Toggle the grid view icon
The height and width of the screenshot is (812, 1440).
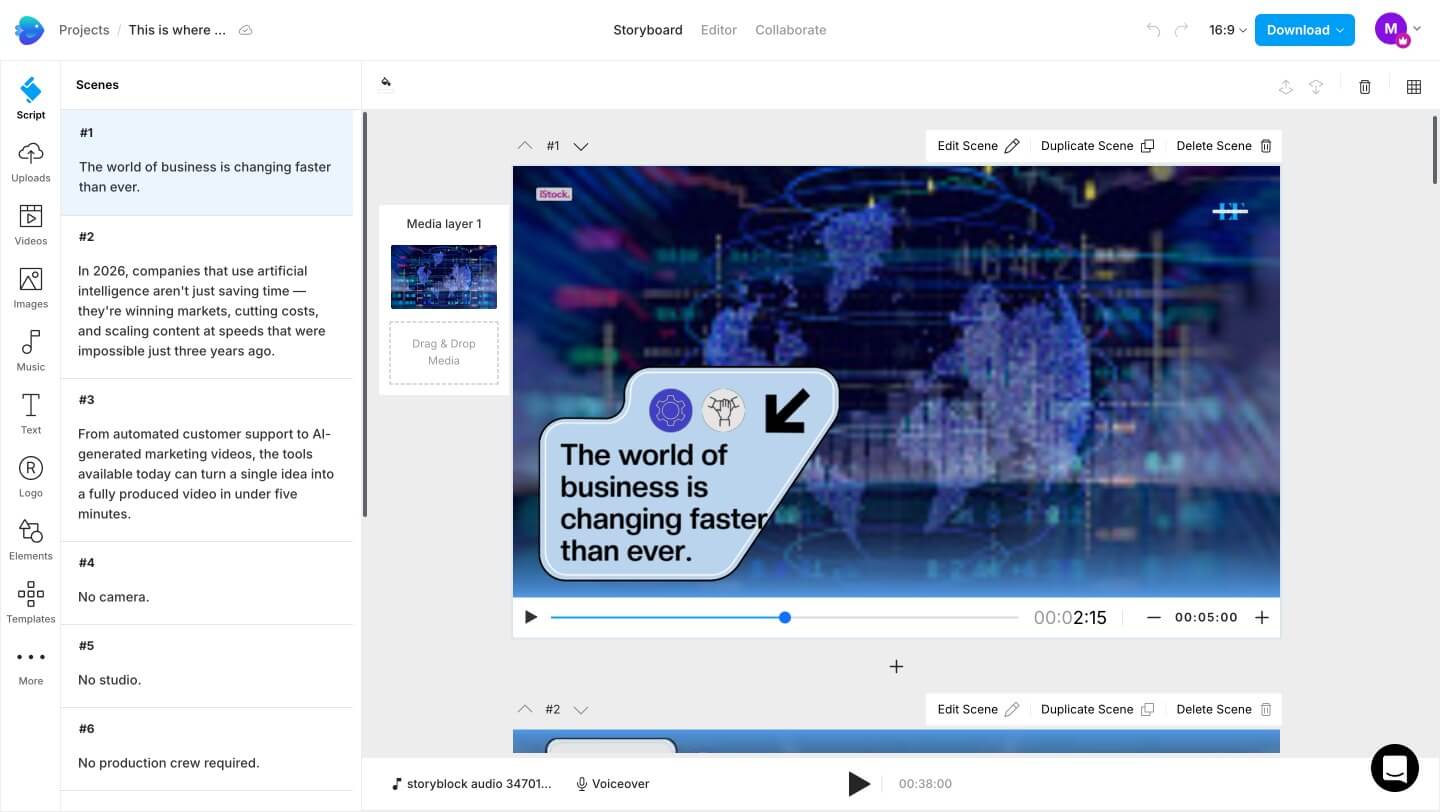pos(1414,87)
